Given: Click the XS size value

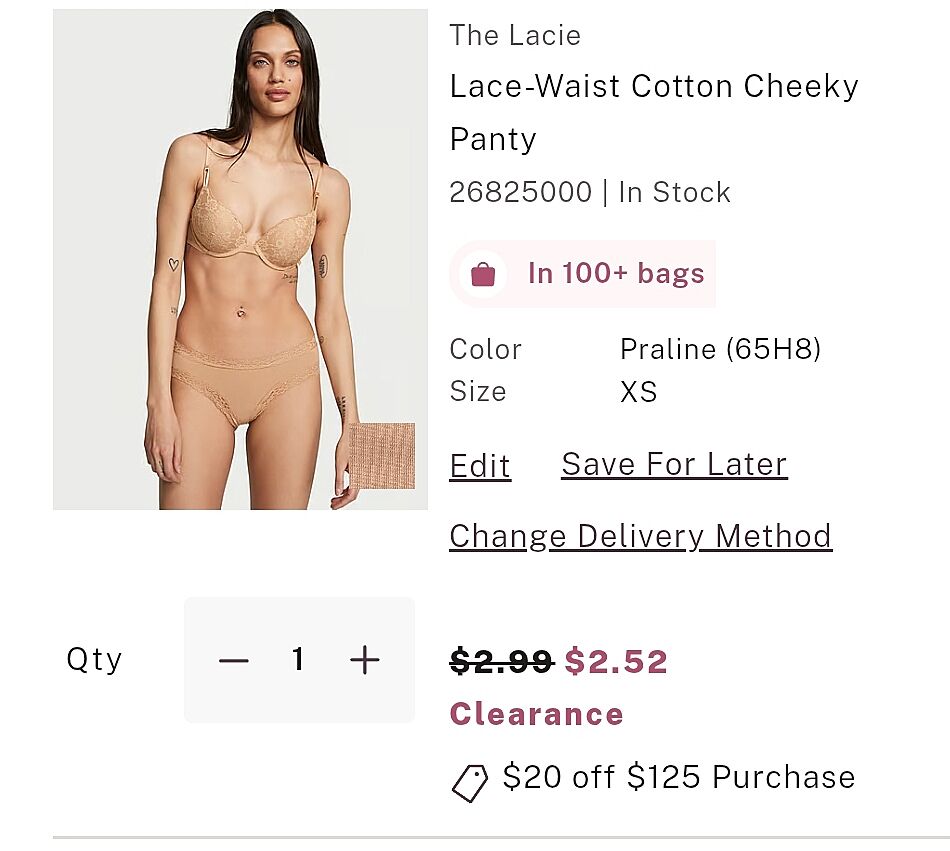Looking at the screenshot, I should tap(639, 391).
